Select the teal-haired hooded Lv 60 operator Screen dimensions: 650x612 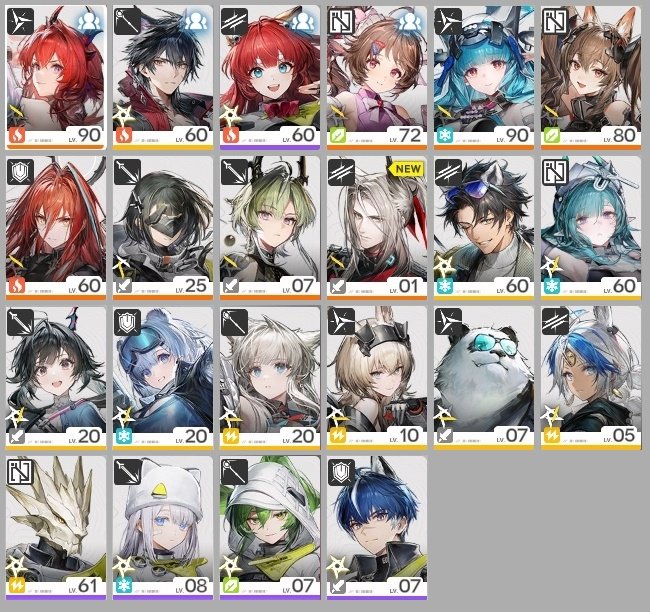pos(591,228)
